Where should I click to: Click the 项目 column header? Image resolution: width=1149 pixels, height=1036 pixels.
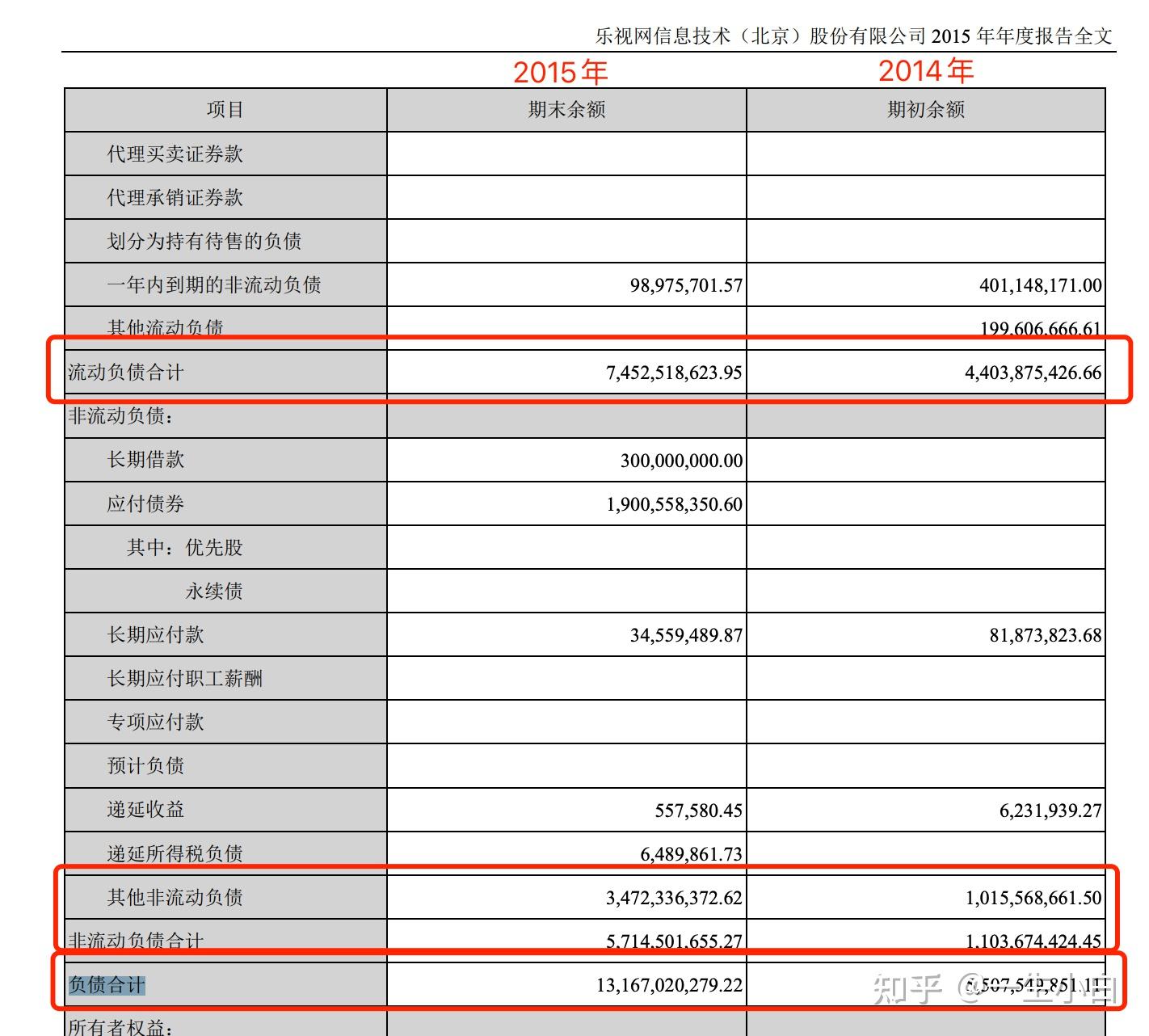point(225,110)
